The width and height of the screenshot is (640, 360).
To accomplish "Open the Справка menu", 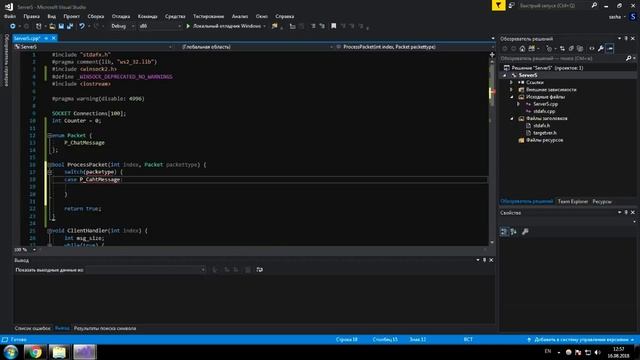I will [284, 16].
